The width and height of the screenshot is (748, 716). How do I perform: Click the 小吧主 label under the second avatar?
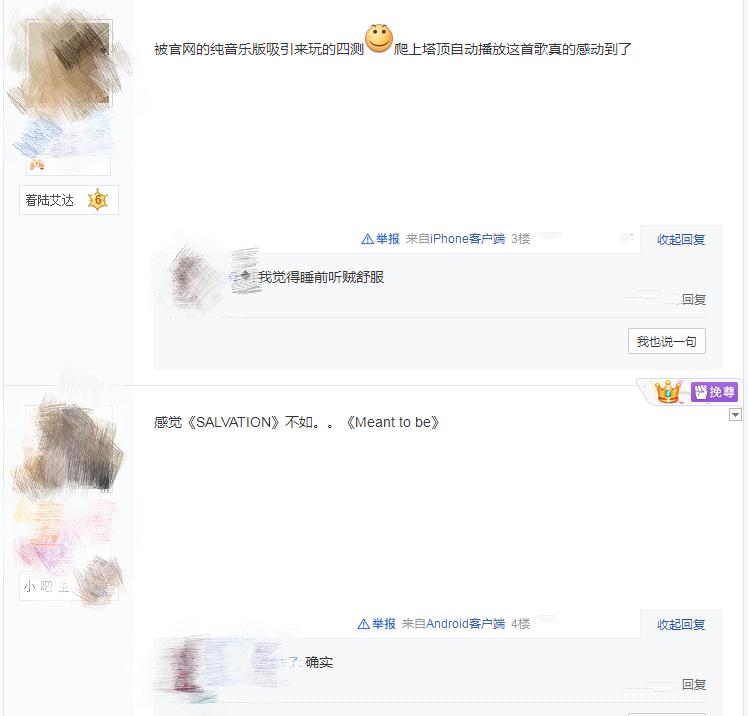[46, 586]
